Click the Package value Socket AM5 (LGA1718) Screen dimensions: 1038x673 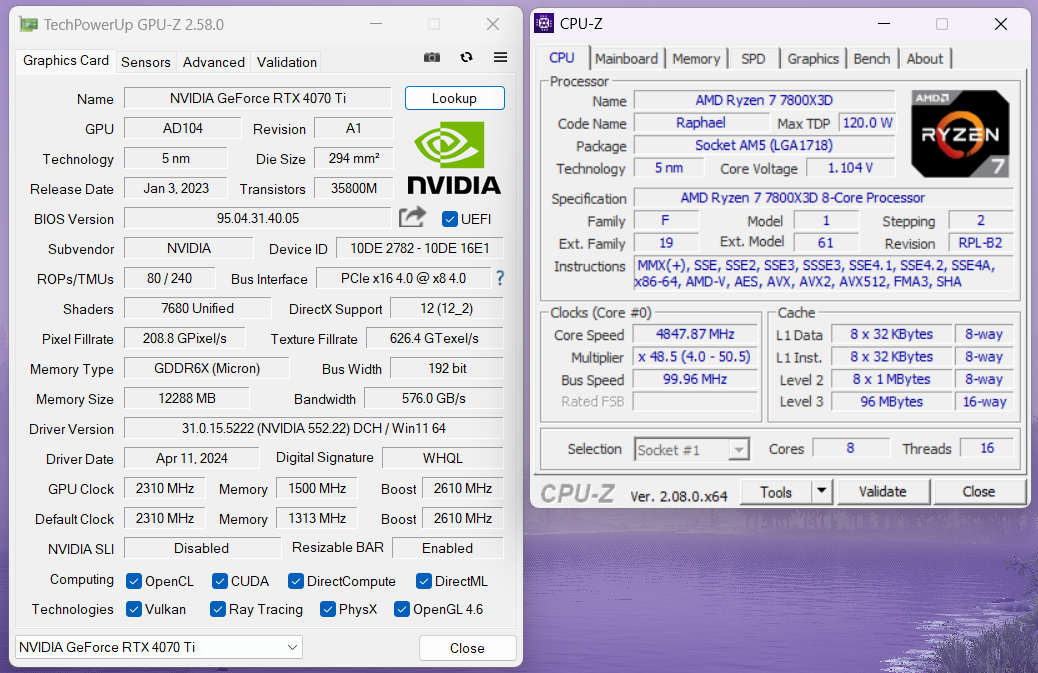click(764, 145)
